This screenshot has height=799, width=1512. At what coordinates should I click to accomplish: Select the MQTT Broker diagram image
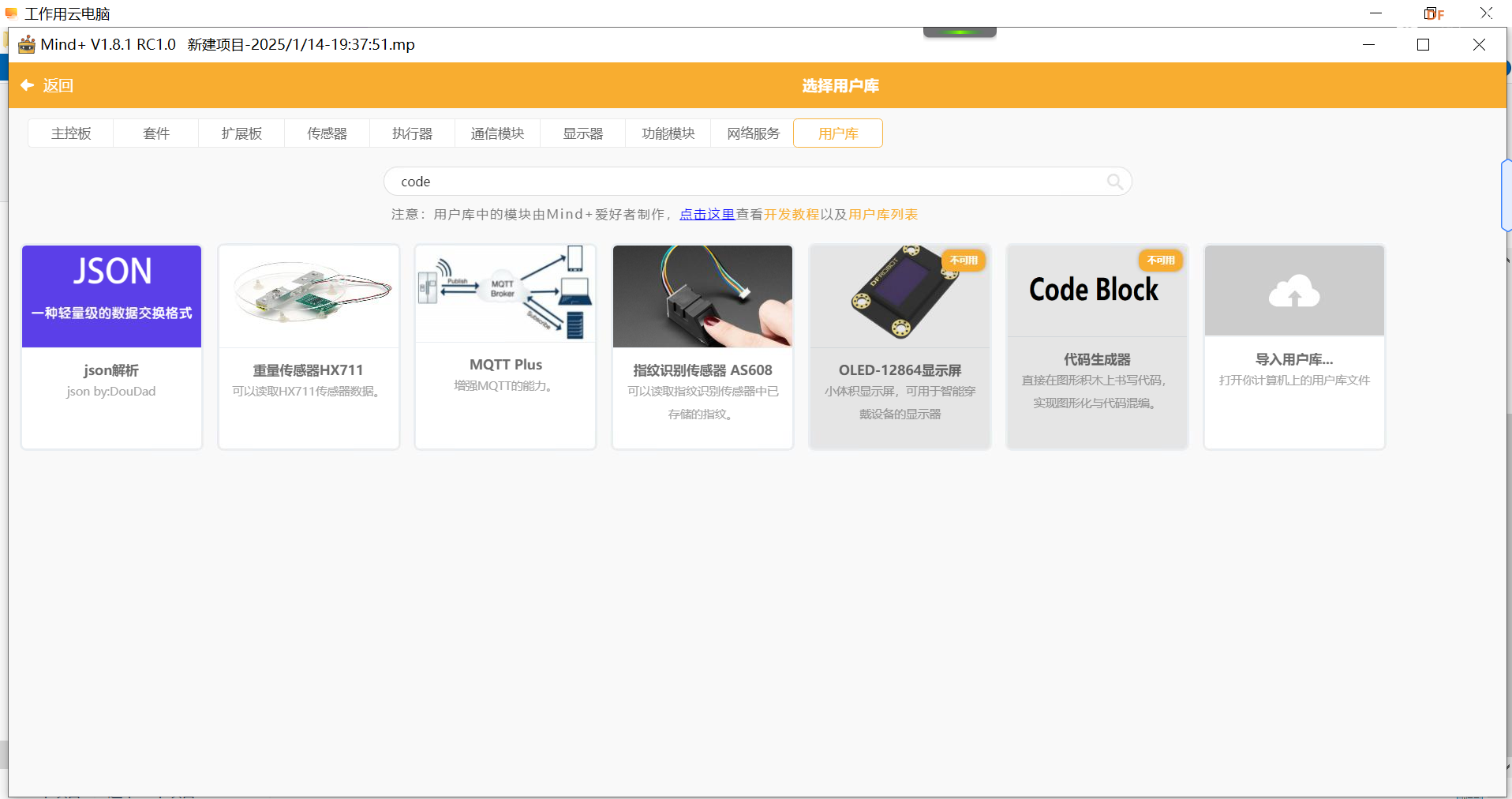click(505, 294)
